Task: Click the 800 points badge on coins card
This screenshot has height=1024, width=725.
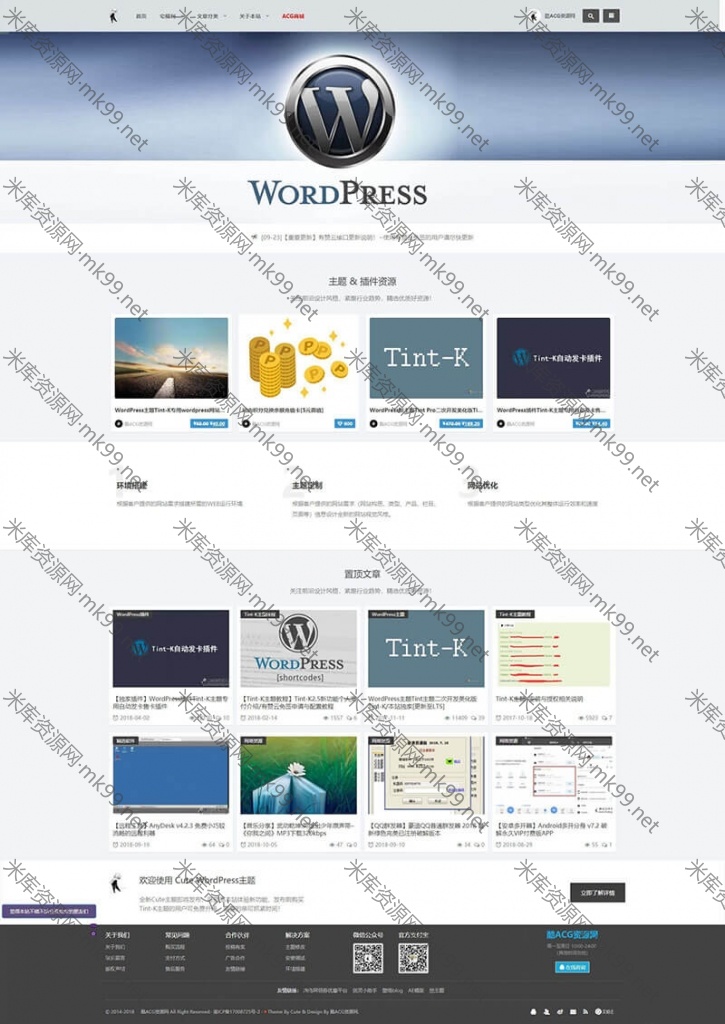Action: pos(345,423)
